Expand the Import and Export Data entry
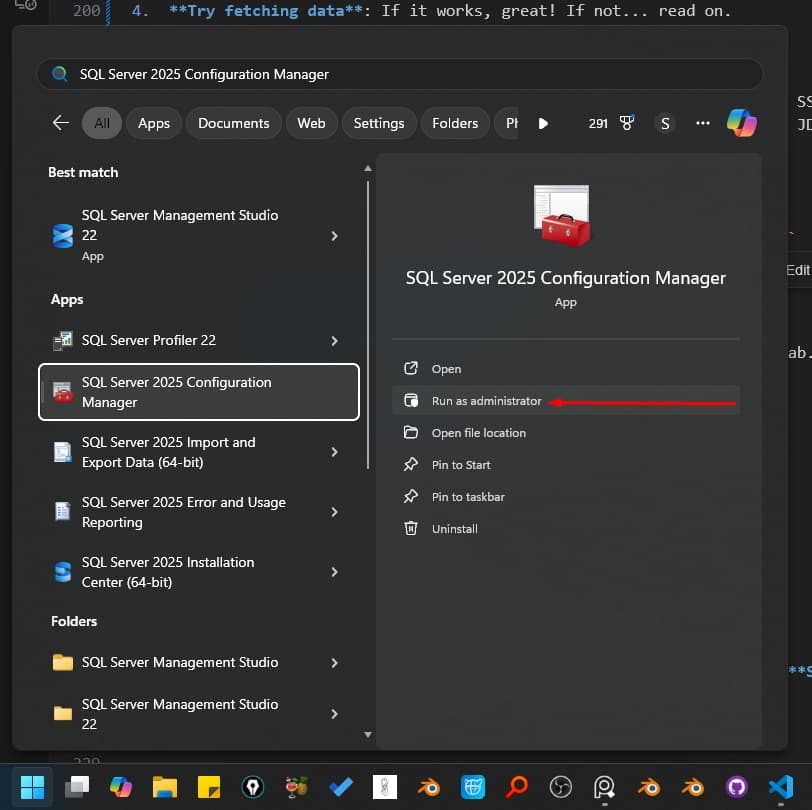This screenshot has width=812, height=810. (x=334, y=452)
